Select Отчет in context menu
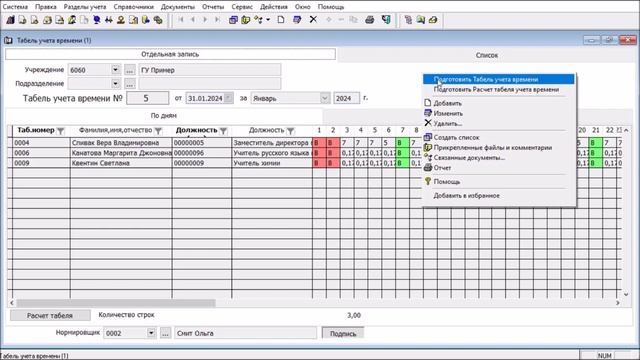The image size is (640, 360). 498,168
